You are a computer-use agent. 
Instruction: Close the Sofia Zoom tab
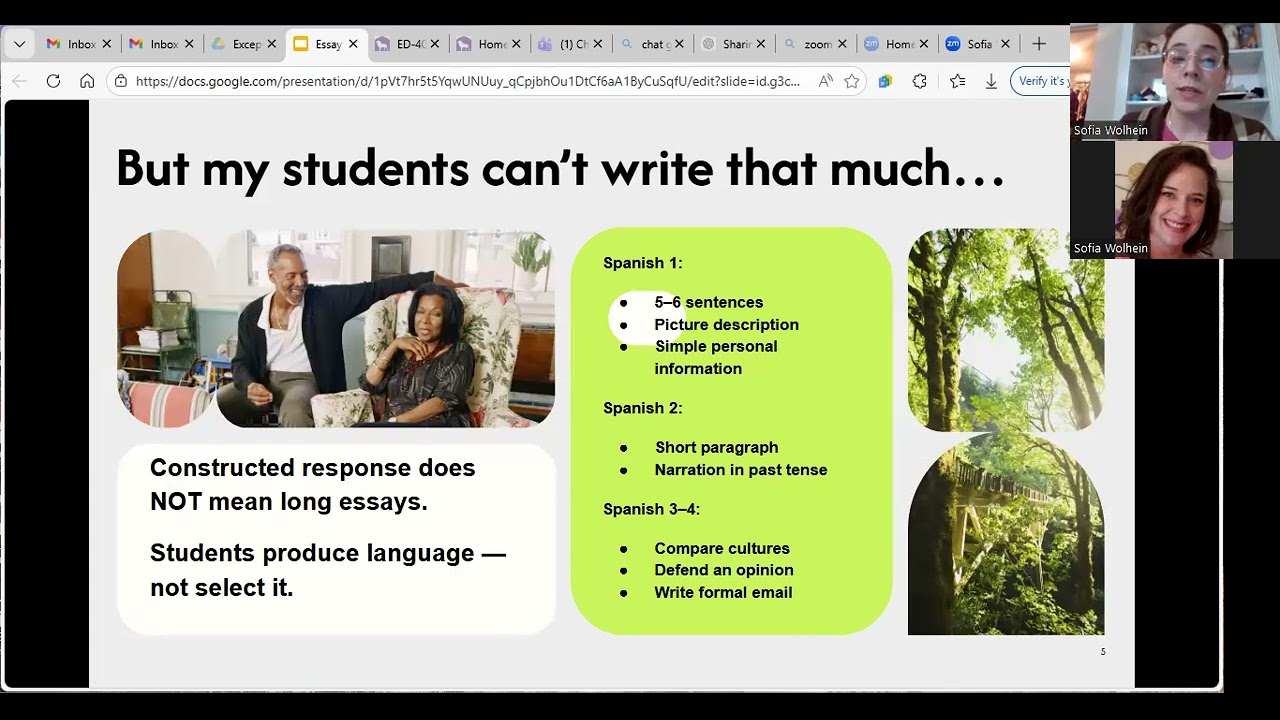[x=1006, y=44]
